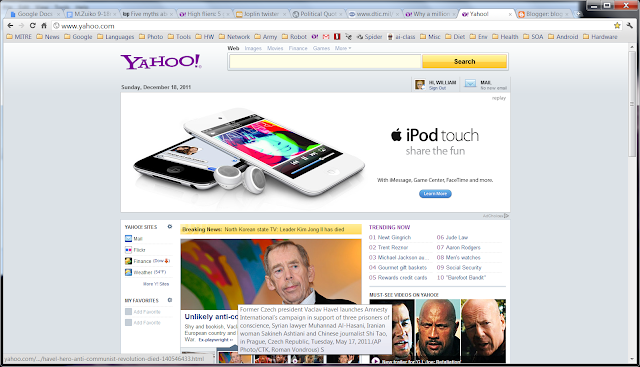
Task: Open the Android bookmarks folder
Action: click(563, 37)
